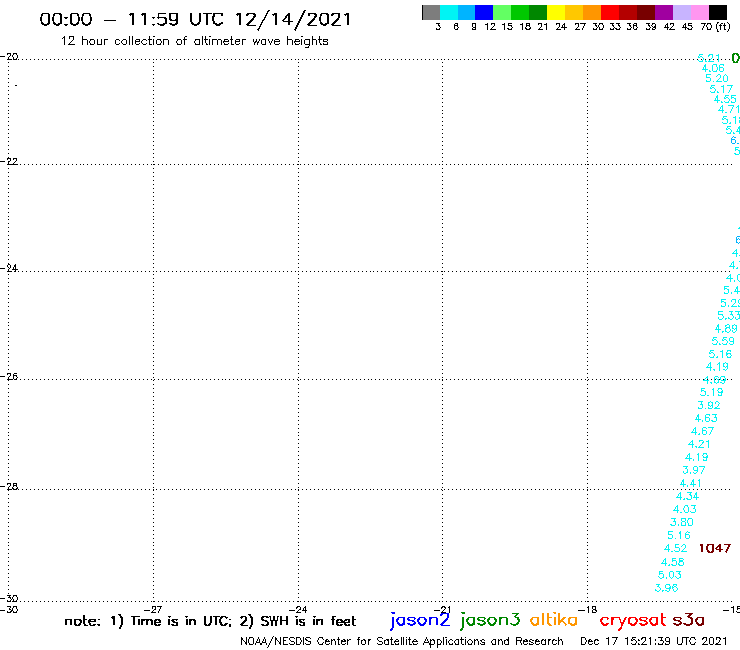
Task: Click the wave height value 4.52
Action: [x=675, y=549]
